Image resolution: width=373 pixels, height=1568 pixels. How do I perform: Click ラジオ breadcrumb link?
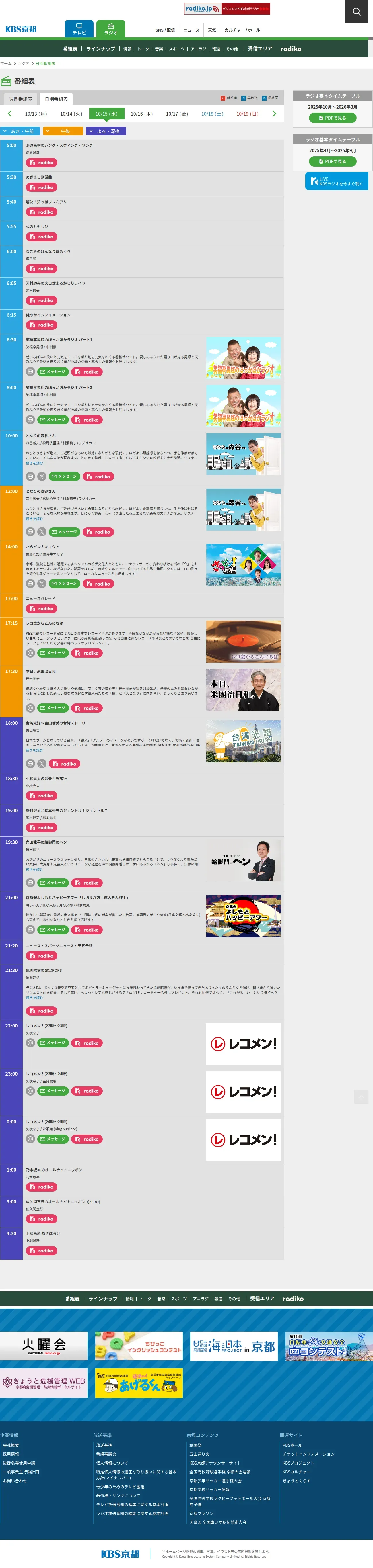[24, 63]
